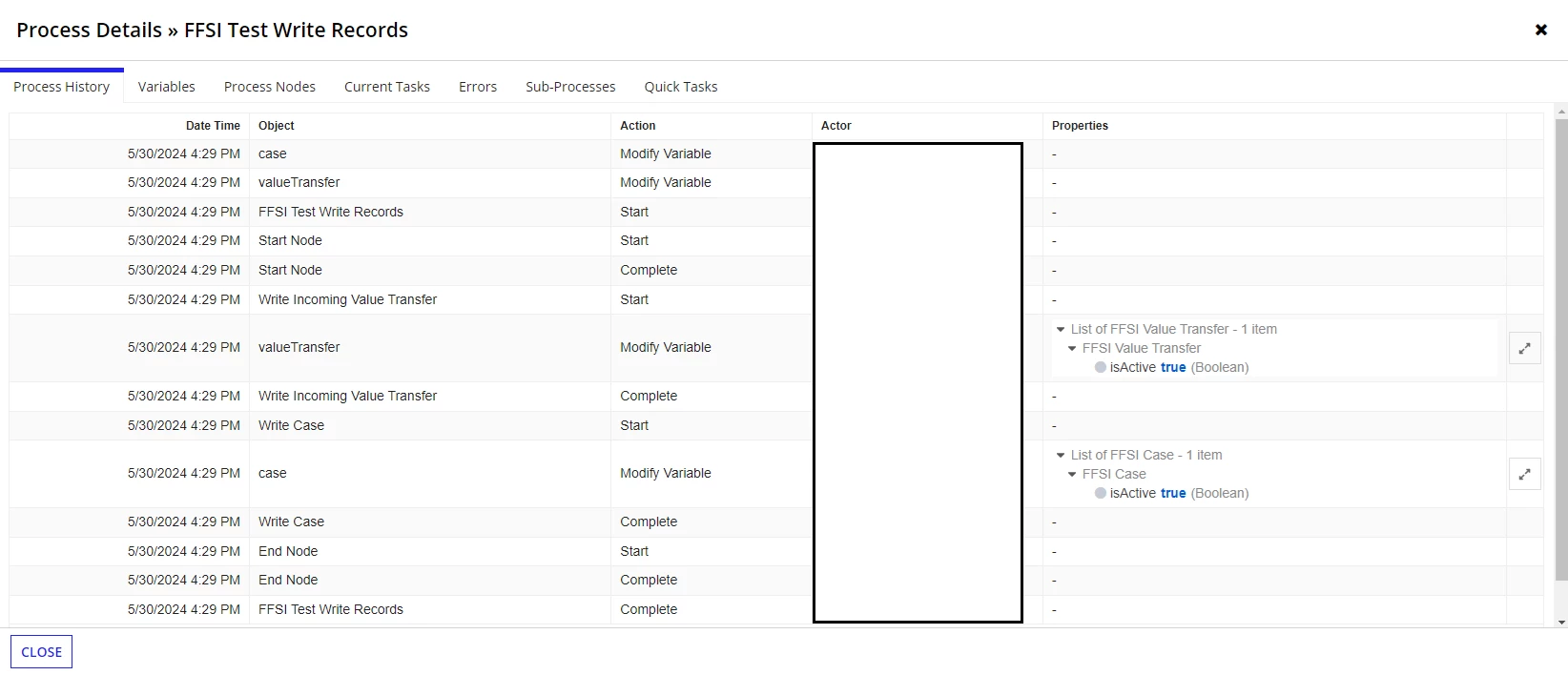
Task: Switch to the Process Nodes tab
Action: coord(270,87)
